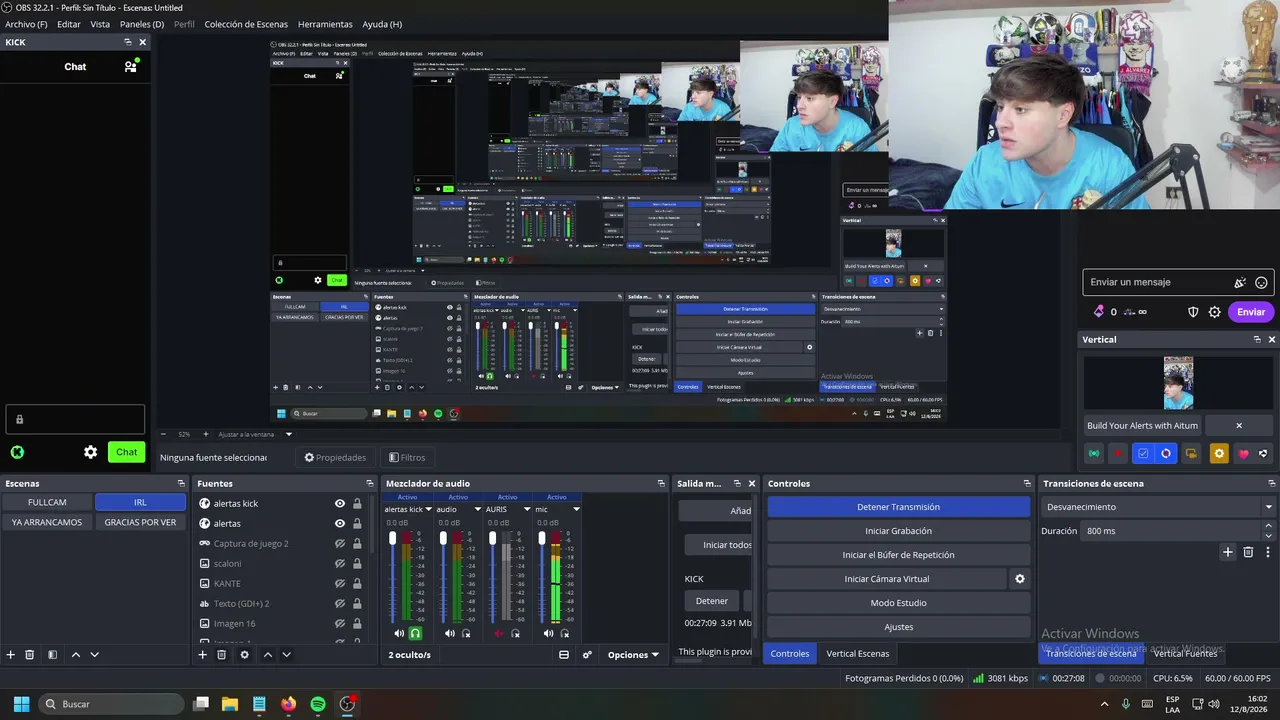Open virtual camera settings gear

tap(1020, 579)
